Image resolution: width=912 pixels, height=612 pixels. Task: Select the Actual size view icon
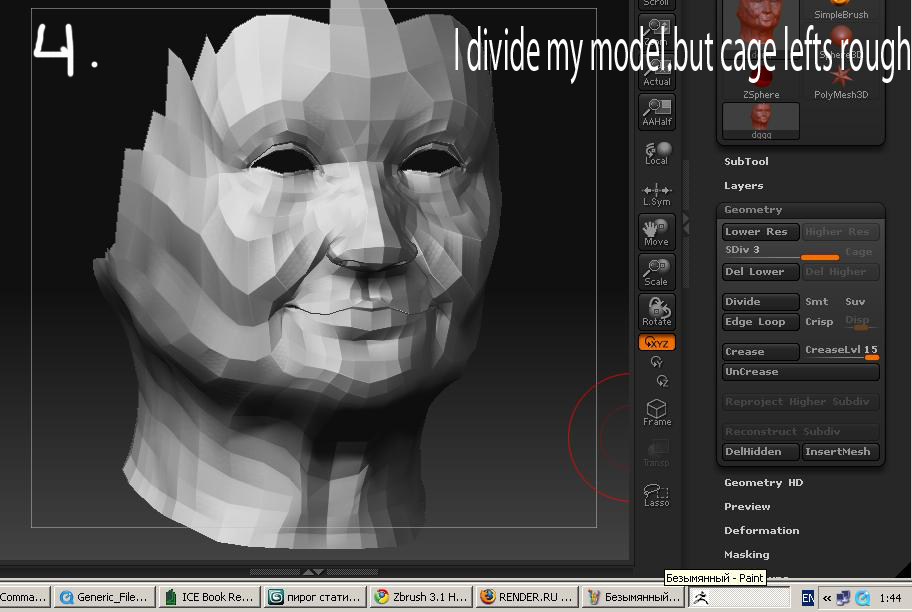click(657, 73)
